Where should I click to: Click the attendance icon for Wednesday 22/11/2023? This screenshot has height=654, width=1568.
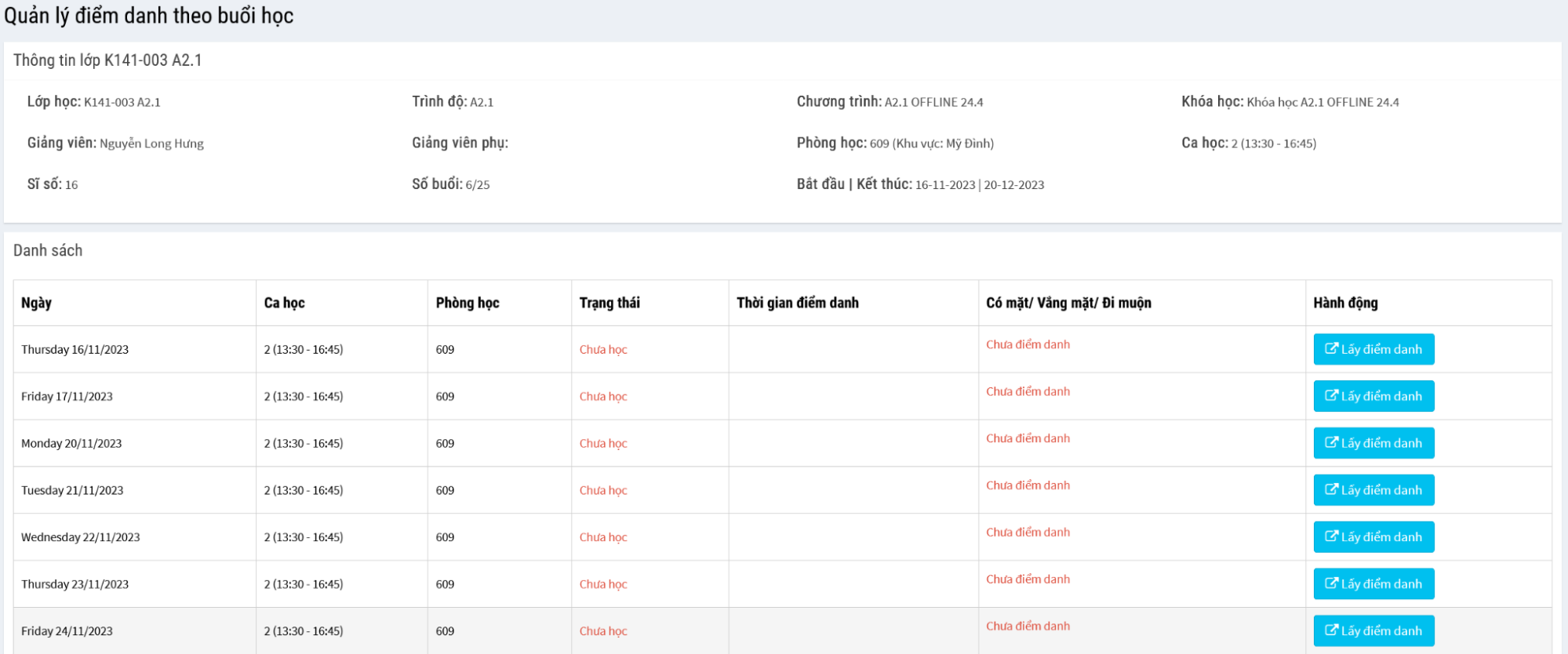[1331, 536]
